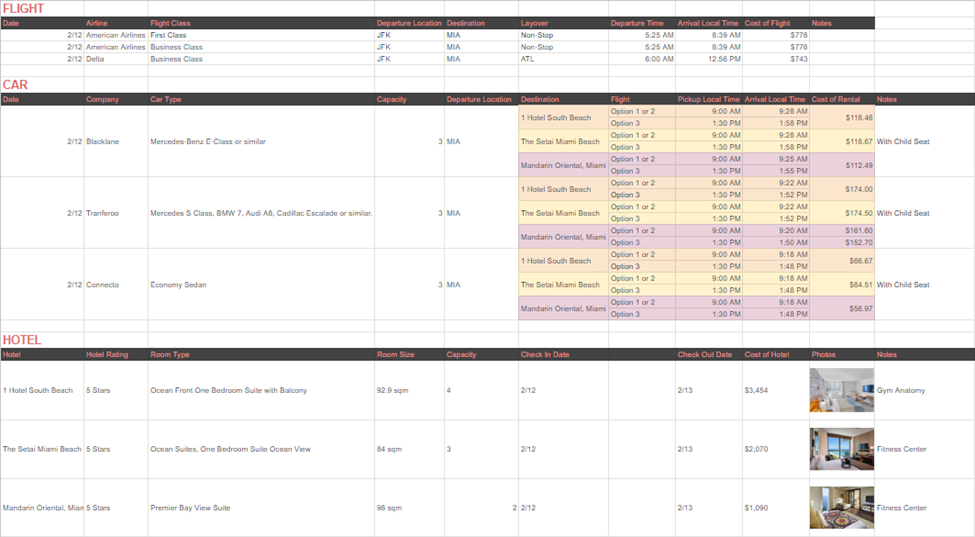
Task: Select the HOTEL section heading
Action: [x=22, y=340]
